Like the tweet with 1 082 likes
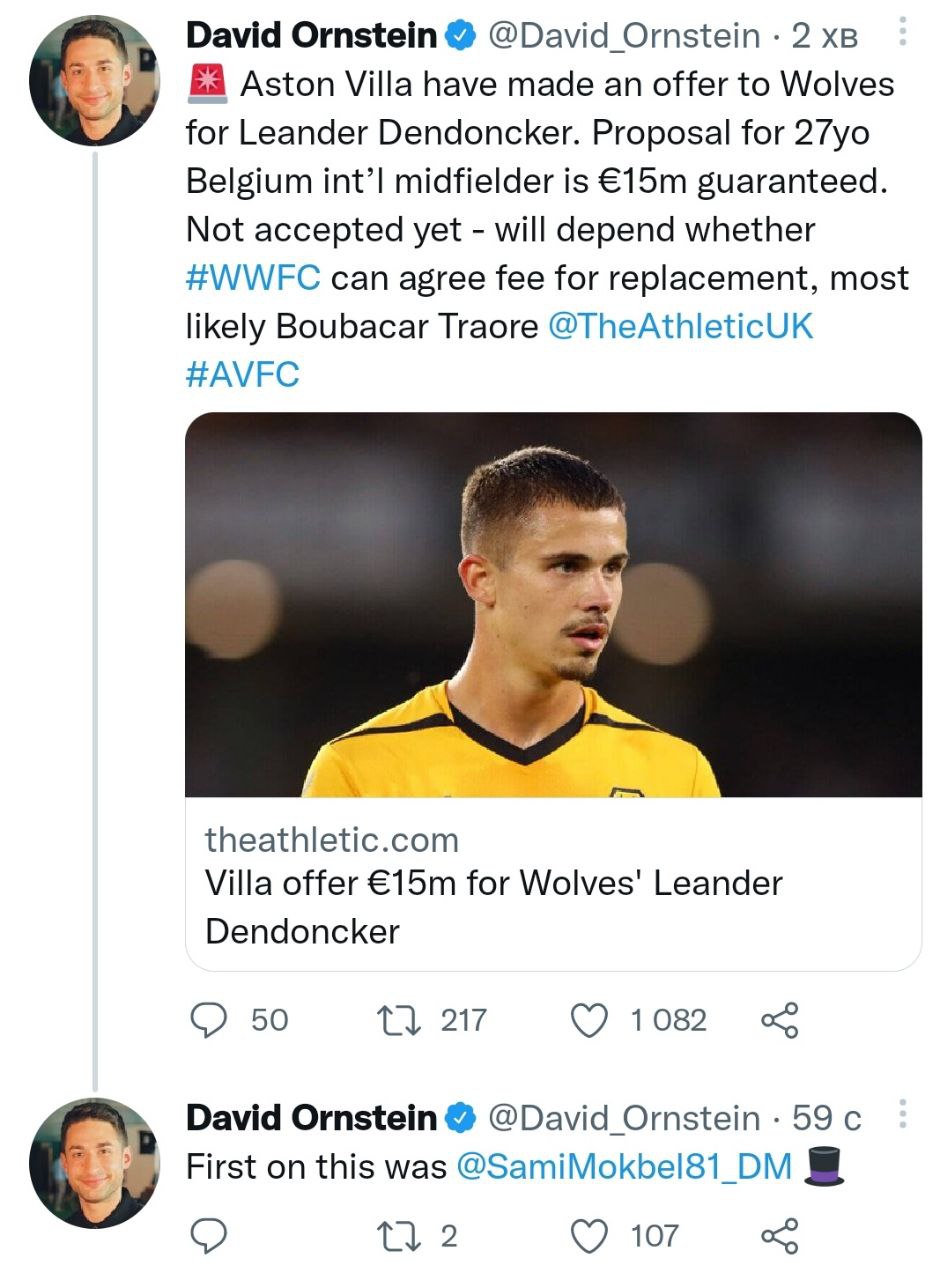The image size is (951, 1280). click(589, 1020)
